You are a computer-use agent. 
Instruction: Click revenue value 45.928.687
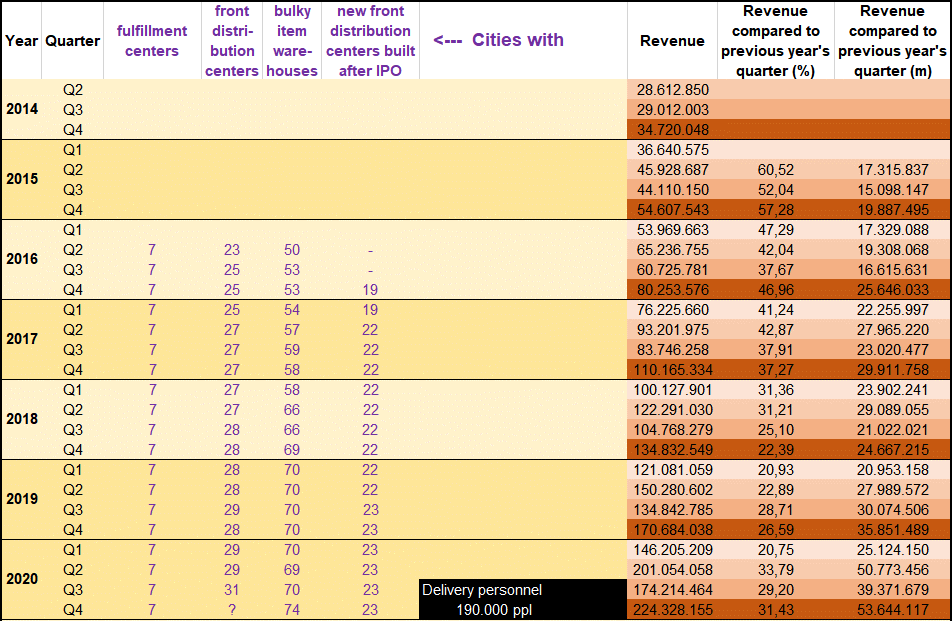[673, 170]
